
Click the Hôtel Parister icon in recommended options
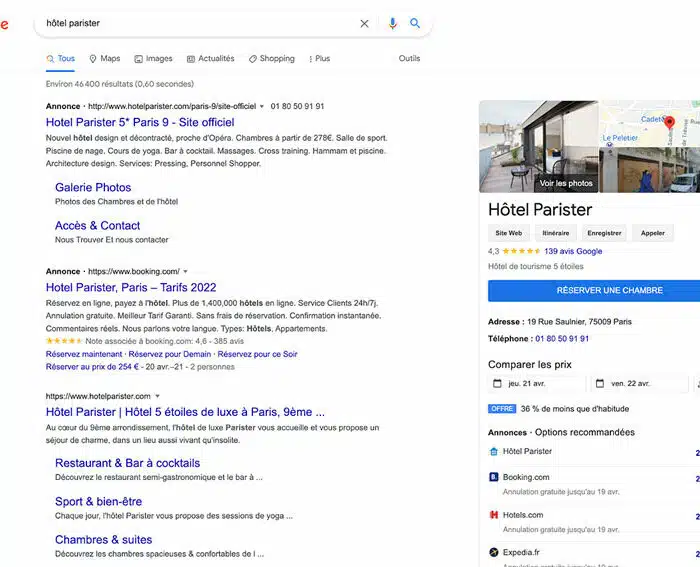[493, 452]
